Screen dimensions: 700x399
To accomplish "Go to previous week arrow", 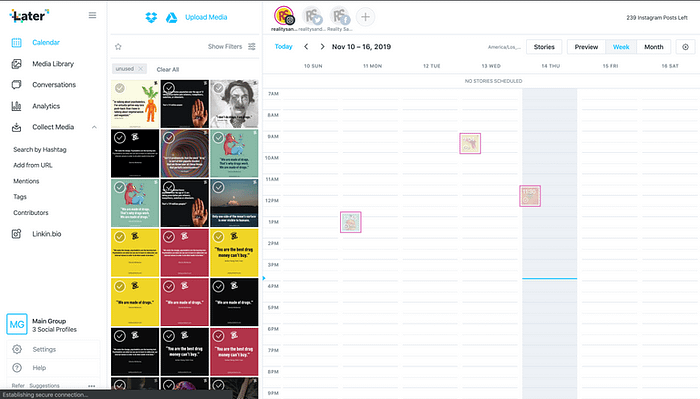I will tap(306, 46).
